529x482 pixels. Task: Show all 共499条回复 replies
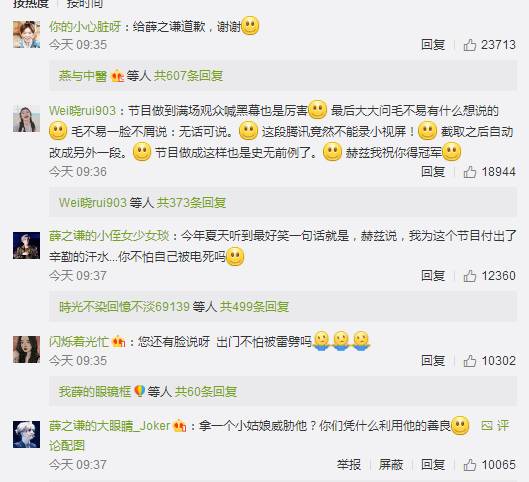coord(254,307)
